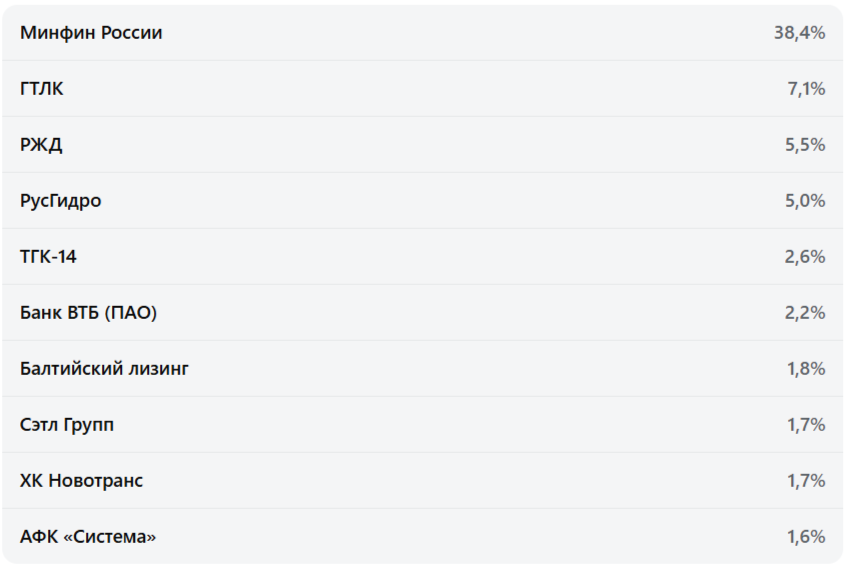Image resolution: width=847 pixels, height=565 pixels.
Task: Open the ХК Новотранс entry
Action: coord(81,481)
